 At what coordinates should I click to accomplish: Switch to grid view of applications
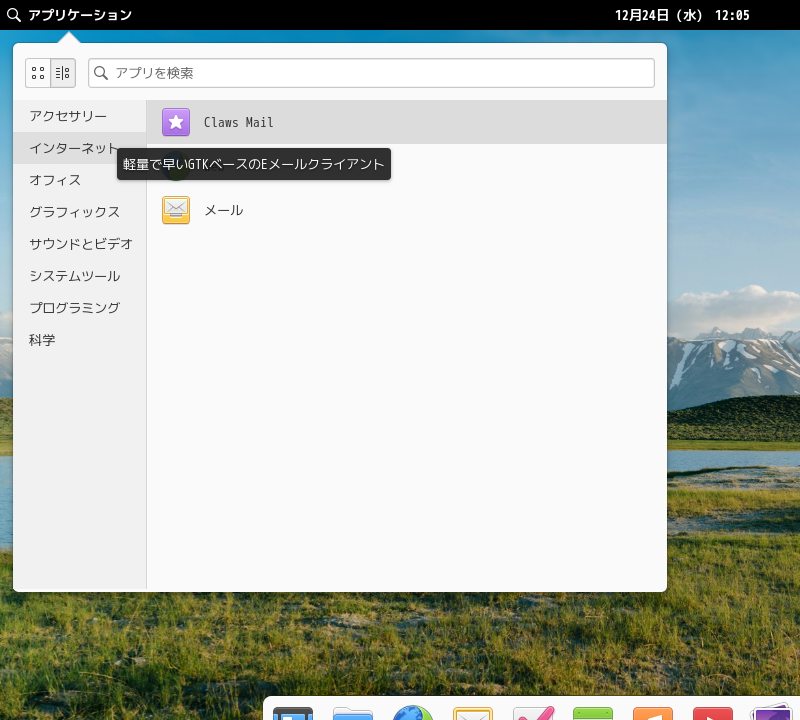tap(38, 73)
